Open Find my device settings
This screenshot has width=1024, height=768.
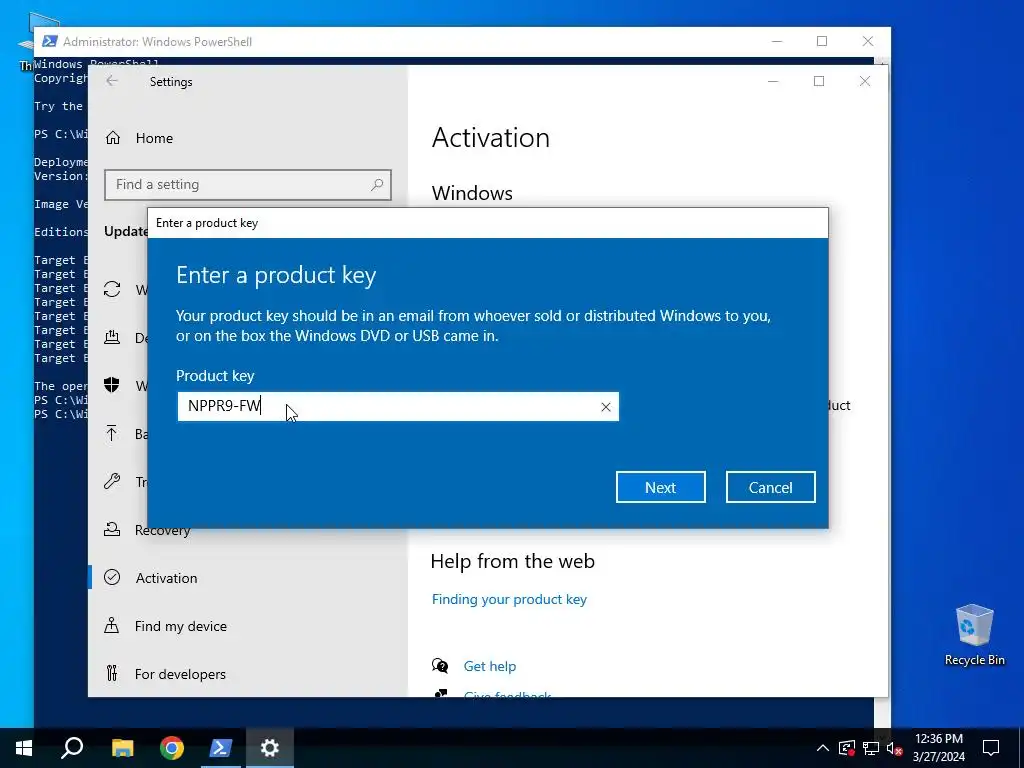point(180,626)
